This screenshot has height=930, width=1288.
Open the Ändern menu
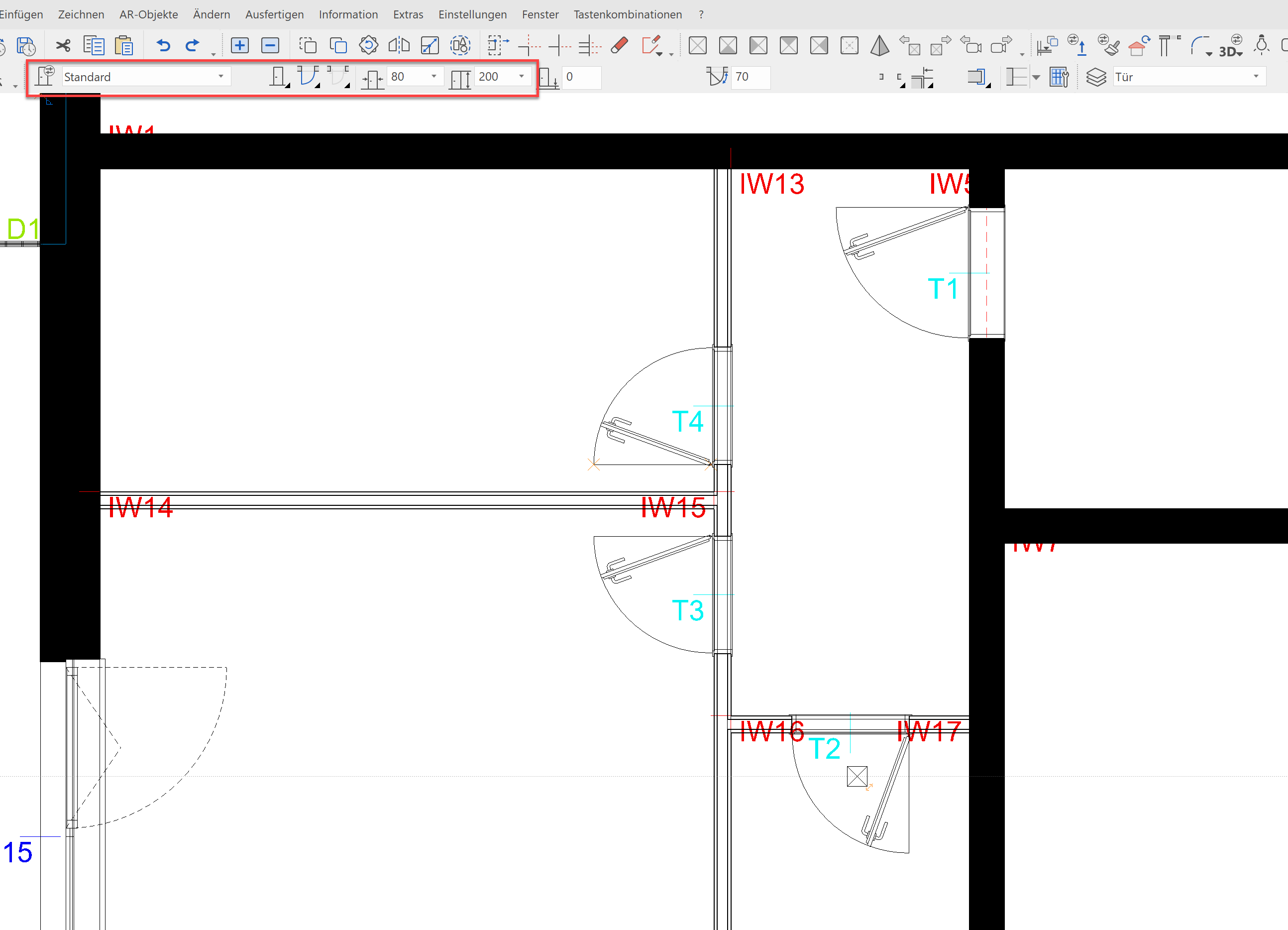click(211, 14)
